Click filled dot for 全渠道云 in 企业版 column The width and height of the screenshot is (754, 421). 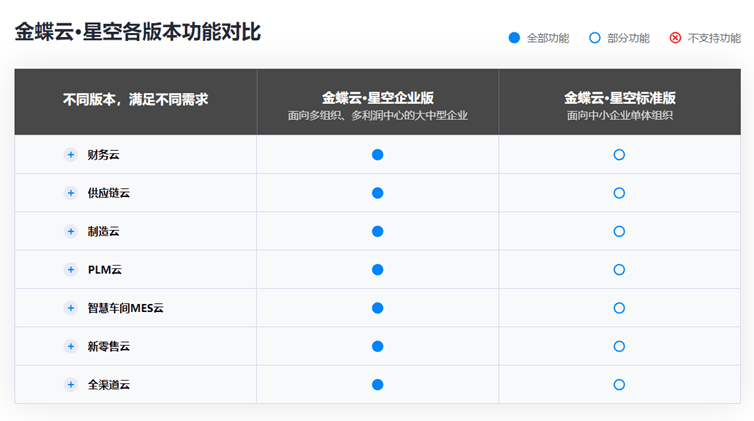click(x=377, y=384)
